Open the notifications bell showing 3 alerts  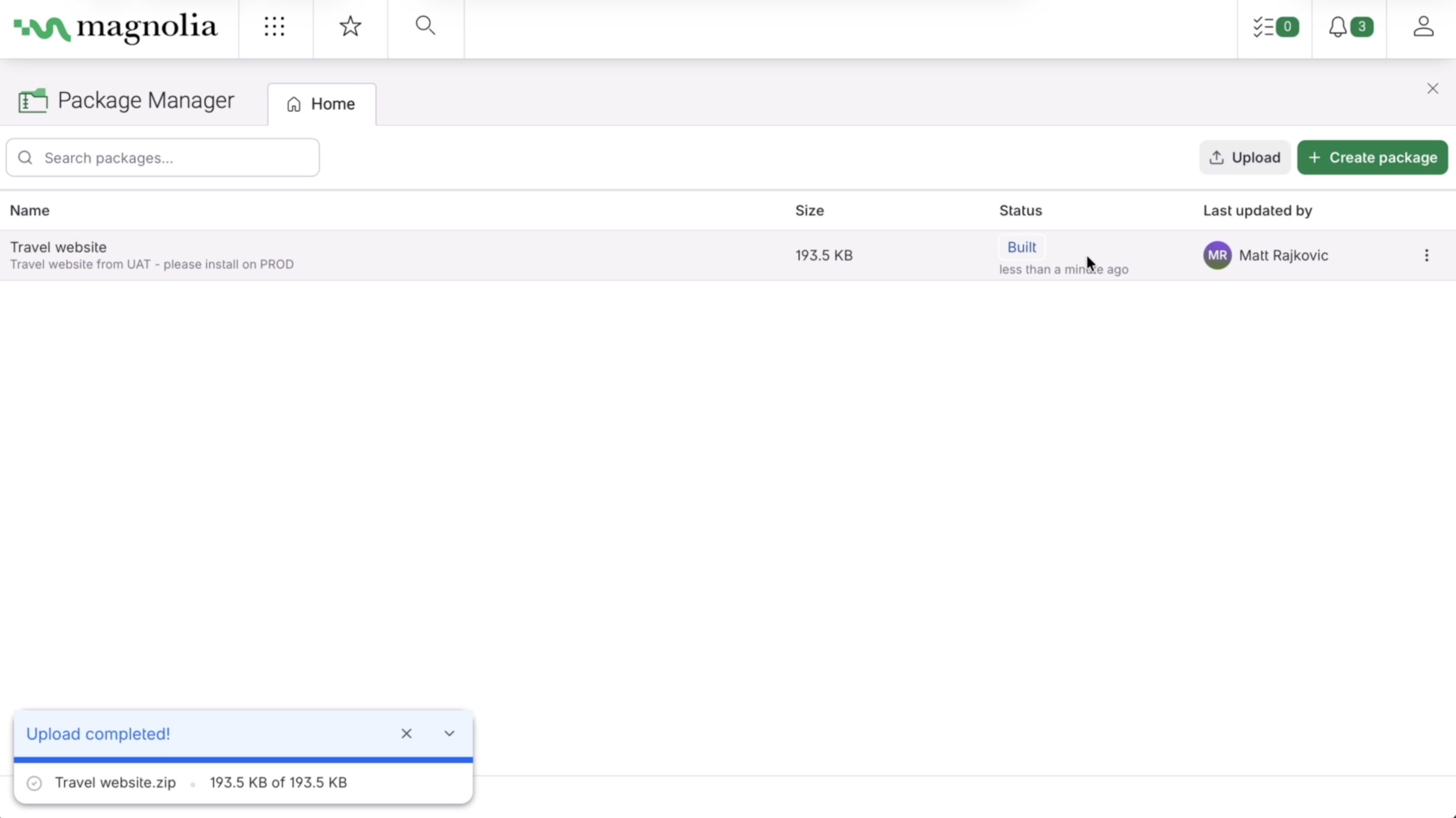click(x=1350, y=27)
